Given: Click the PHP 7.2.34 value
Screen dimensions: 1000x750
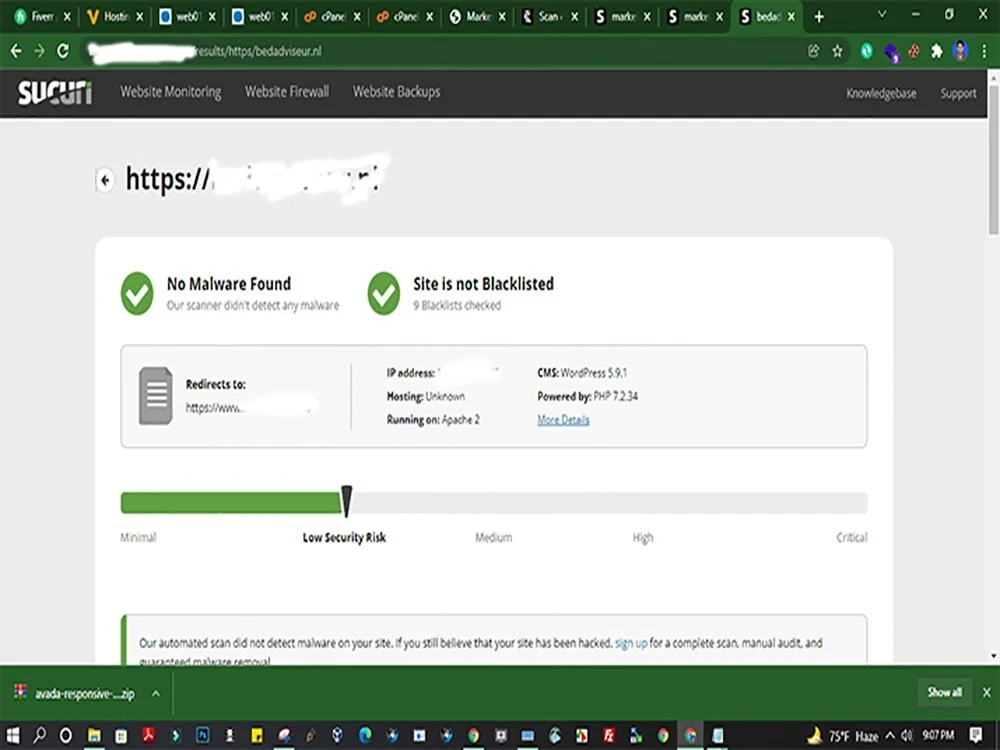Looking at the screenshot, I should tap(615, 396).
